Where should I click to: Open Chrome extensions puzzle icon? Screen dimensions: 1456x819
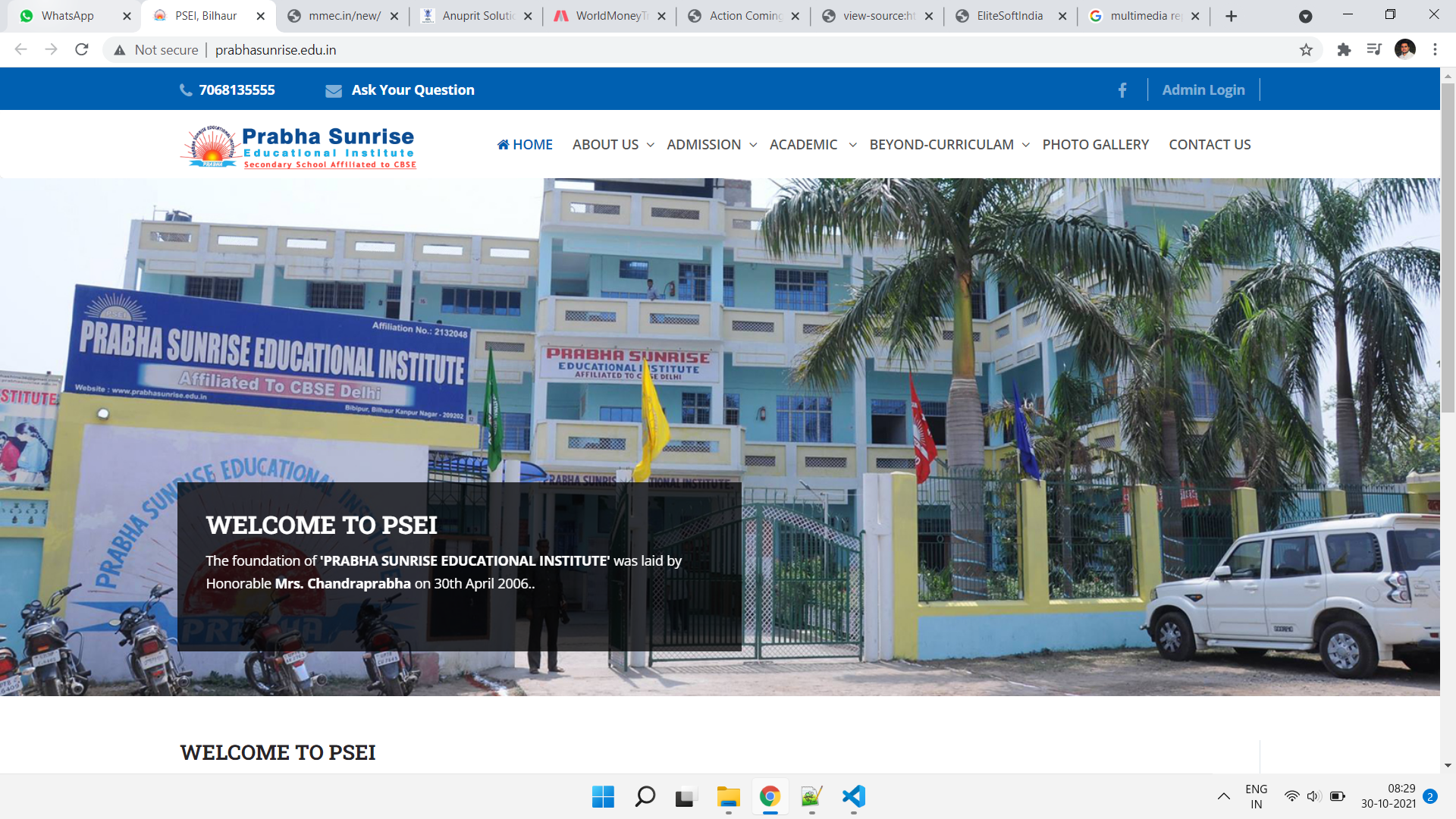(x=1344, y=50)
